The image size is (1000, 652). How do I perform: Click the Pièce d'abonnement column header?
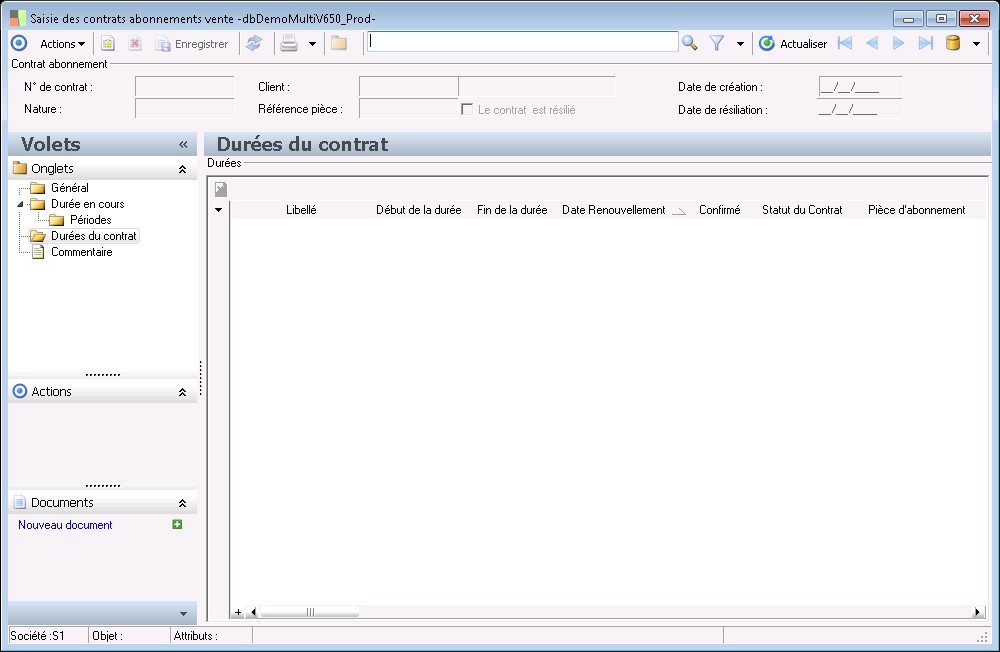click(x=916, y=210)
